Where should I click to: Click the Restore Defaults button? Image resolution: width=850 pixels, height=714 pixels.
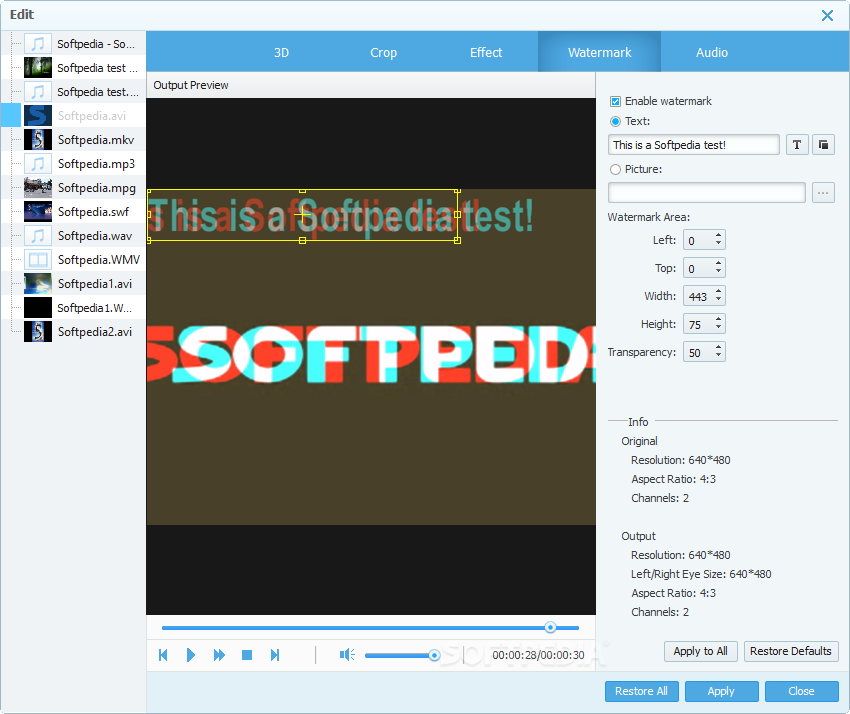[x=791, y=651]
